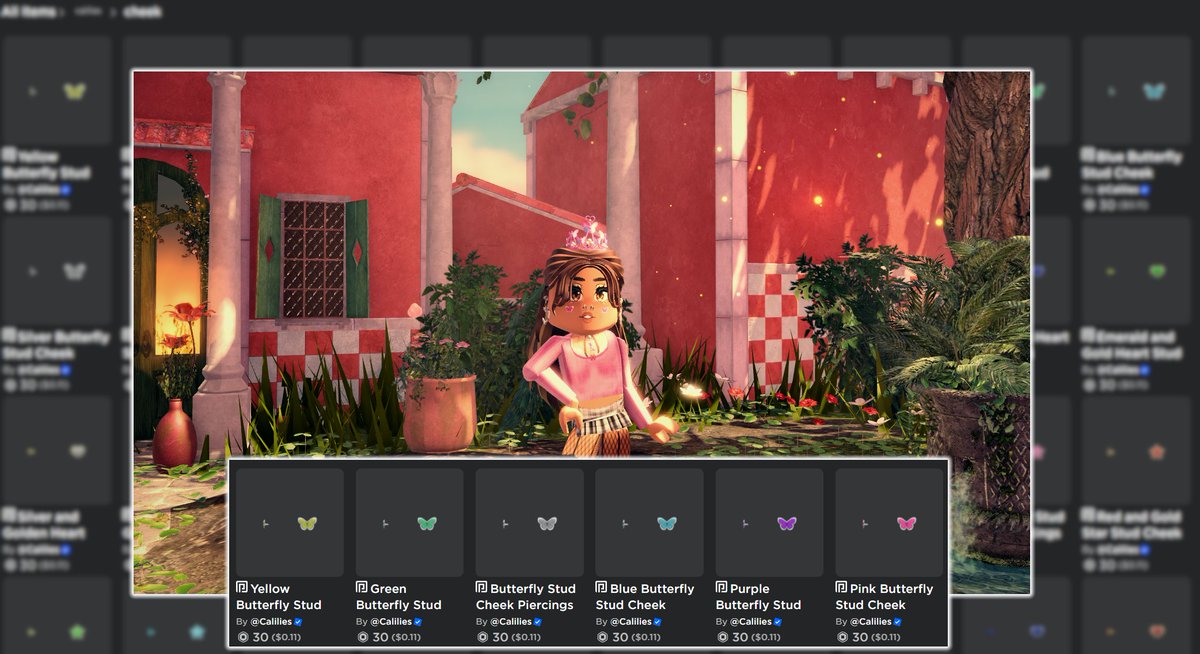
Task: Click the Robux icon under Purple Butterfly Stud
Action: pyautogui.click(x=722, y=637)
